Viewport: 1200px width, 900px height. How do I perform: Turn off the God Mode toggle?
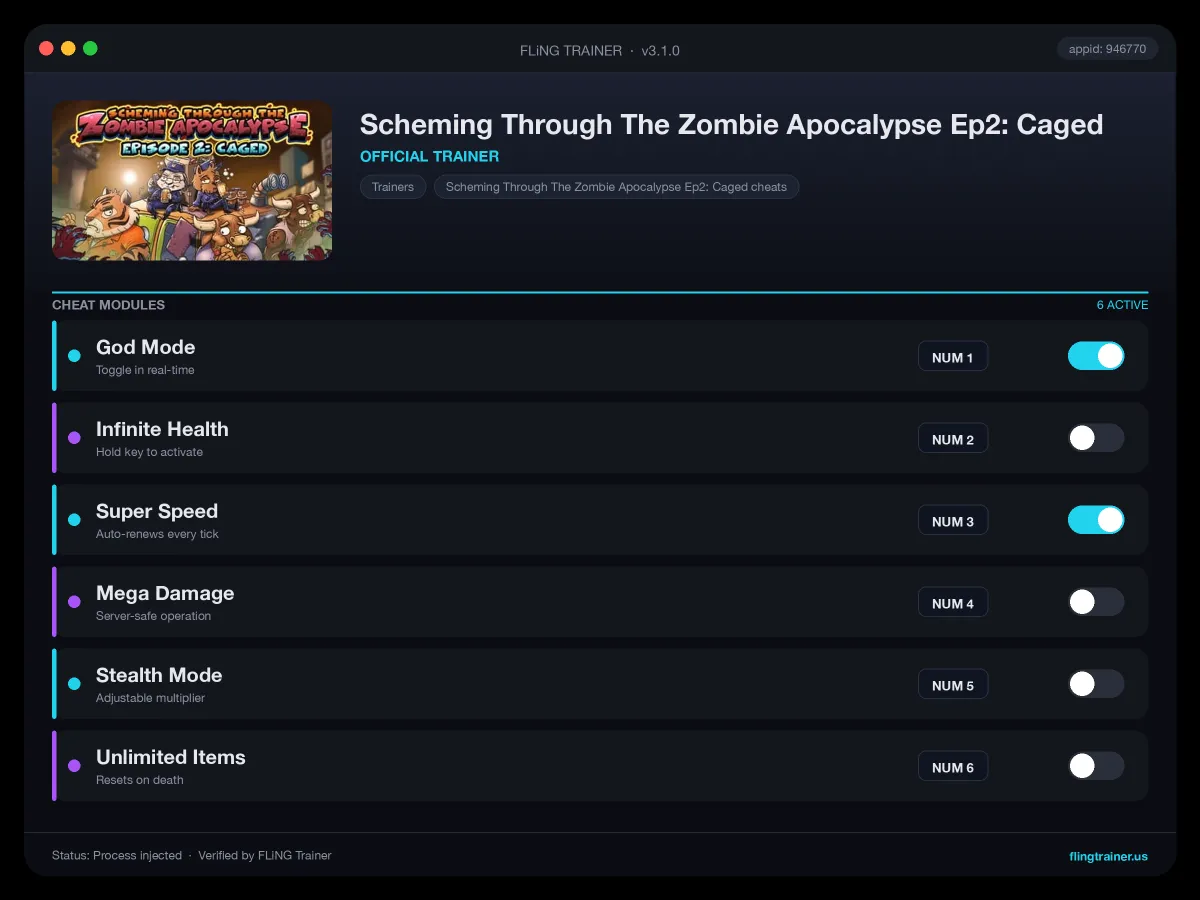click(x=1096, y=356)
